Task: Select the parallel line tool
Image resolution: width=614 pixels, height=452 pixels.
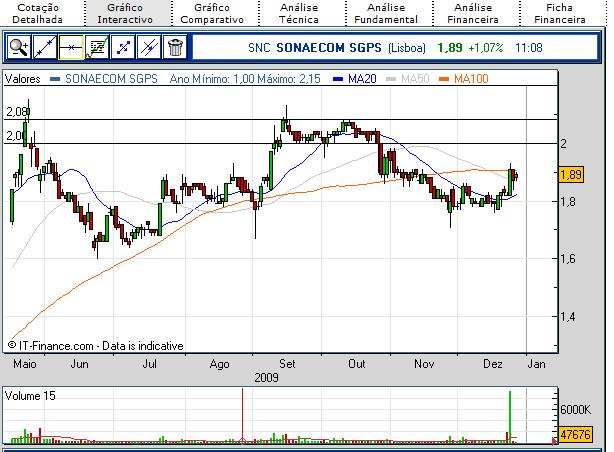Action: (149, 47)
